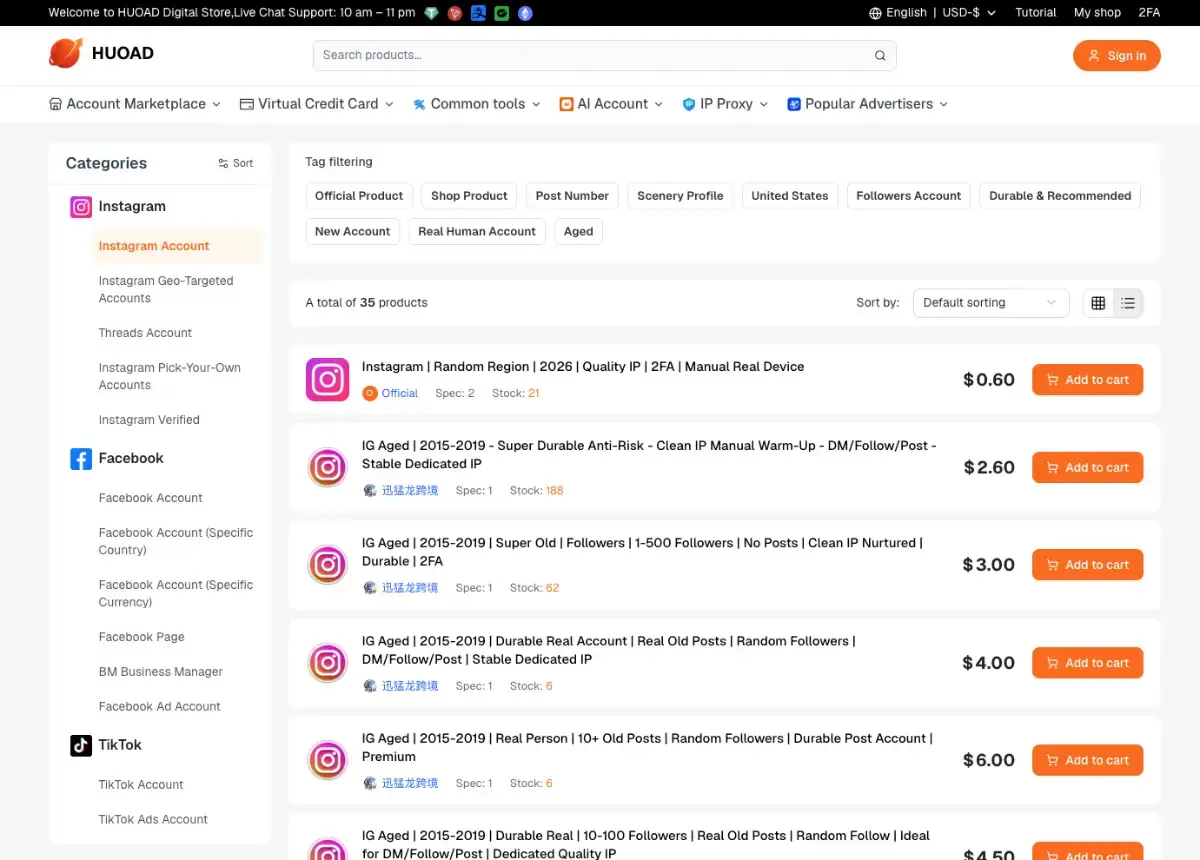Click the search magnifier icon

pos(880,56)
